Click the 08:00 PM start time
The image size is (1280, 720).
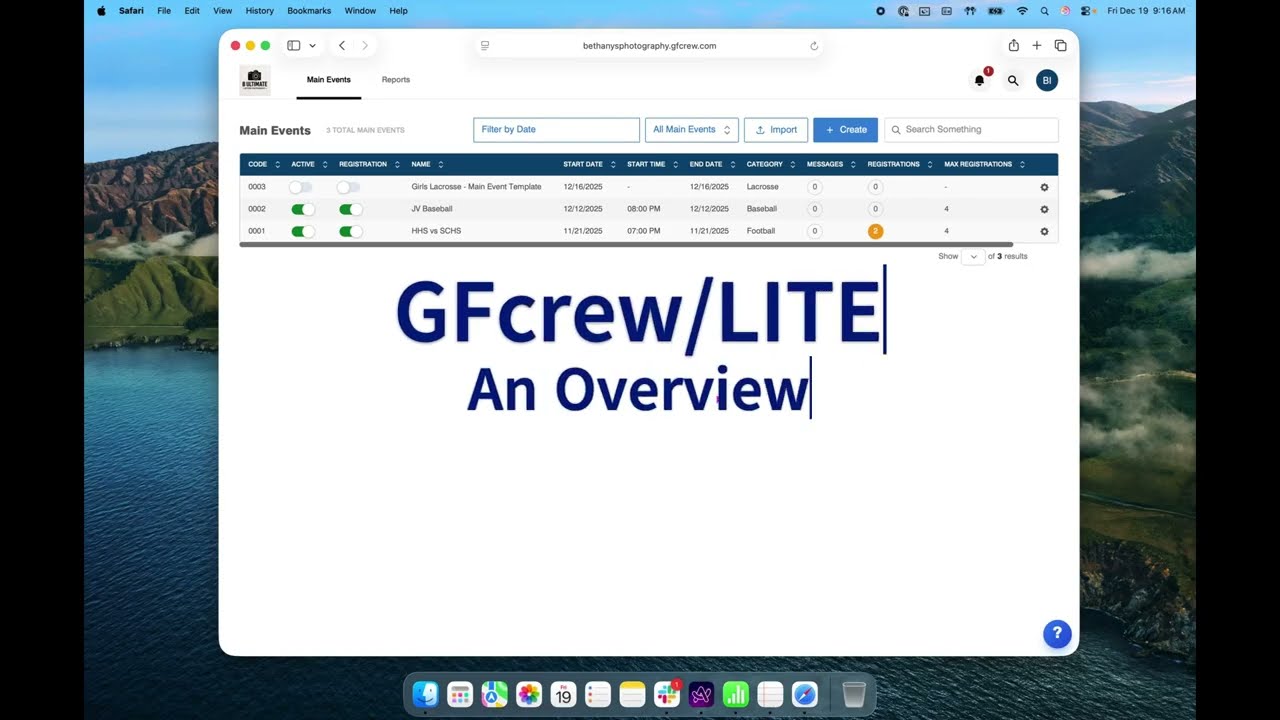643,209
